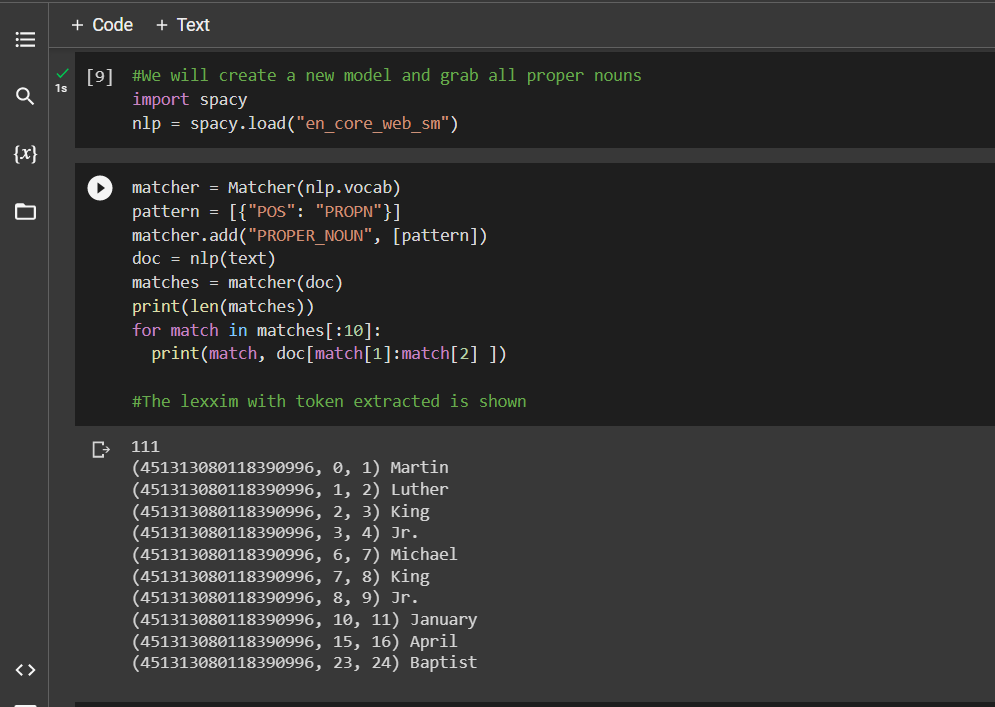
Task: Click the output row ending in Michael
Action: [294, 555]
